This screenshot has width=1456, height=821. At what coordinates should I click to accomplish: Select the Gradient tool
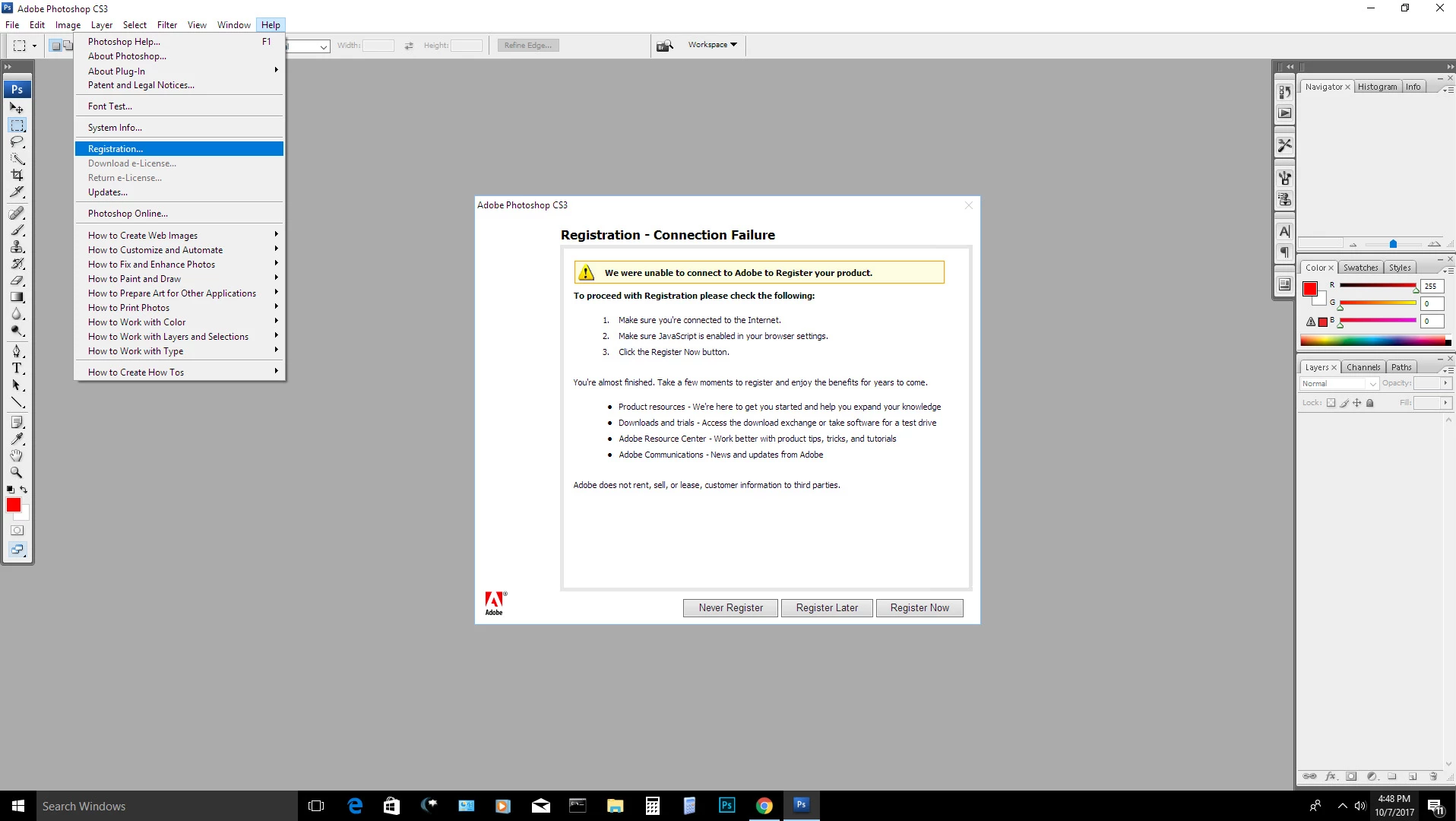coord(17,297)
